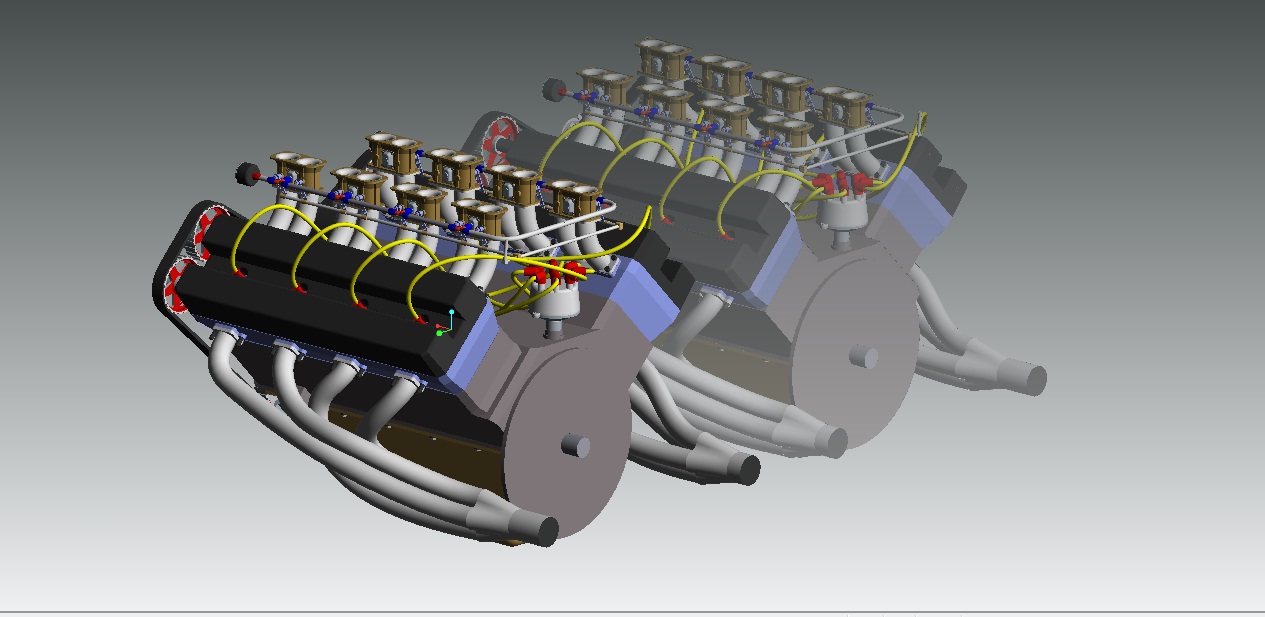
Task: Select the rear engine's large gray flywheel disc
Action: pos(853,352)
